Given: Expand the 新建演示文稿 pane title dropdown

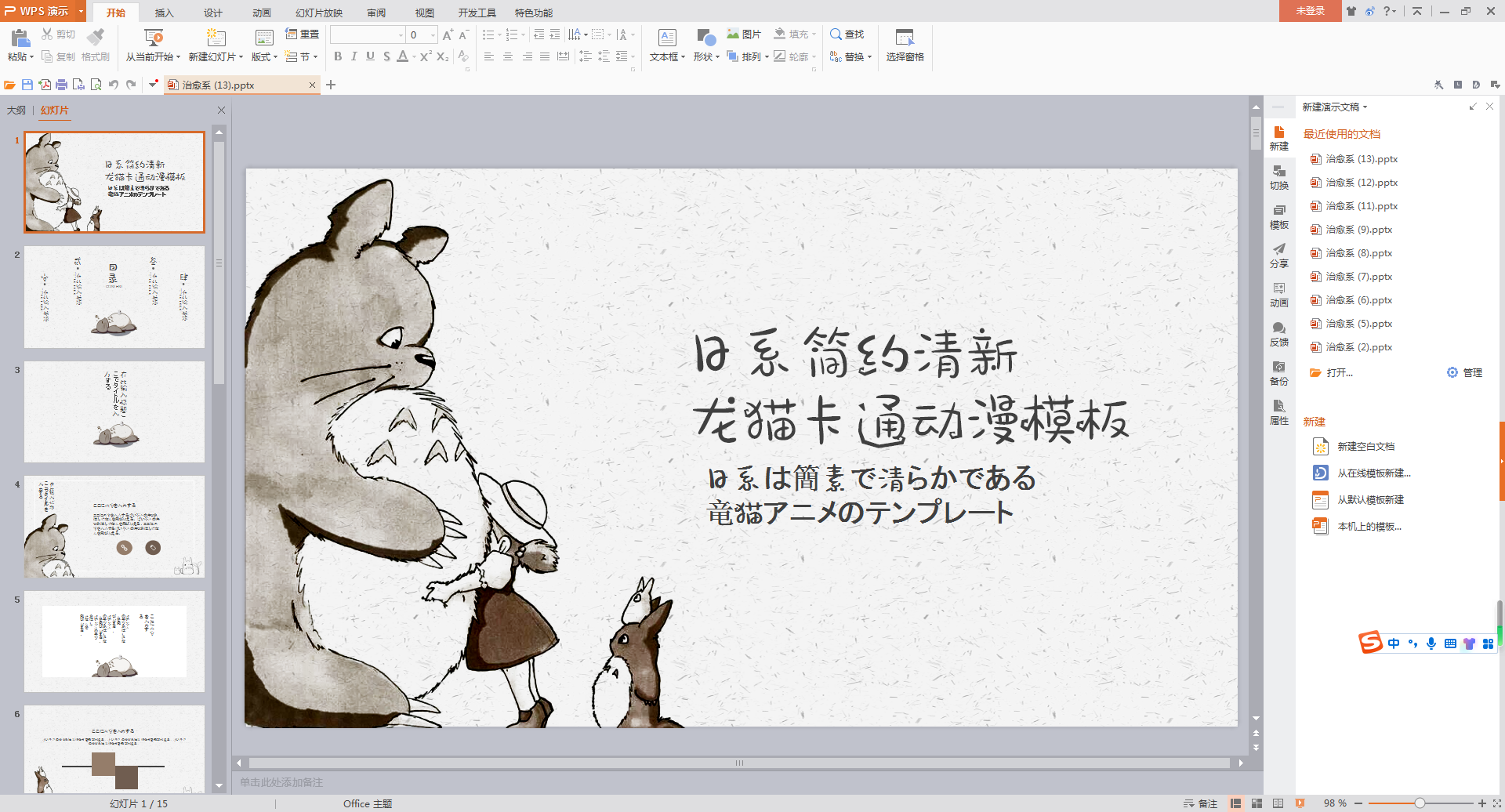Looking at the screenshot, I should tap(1365, 107).
